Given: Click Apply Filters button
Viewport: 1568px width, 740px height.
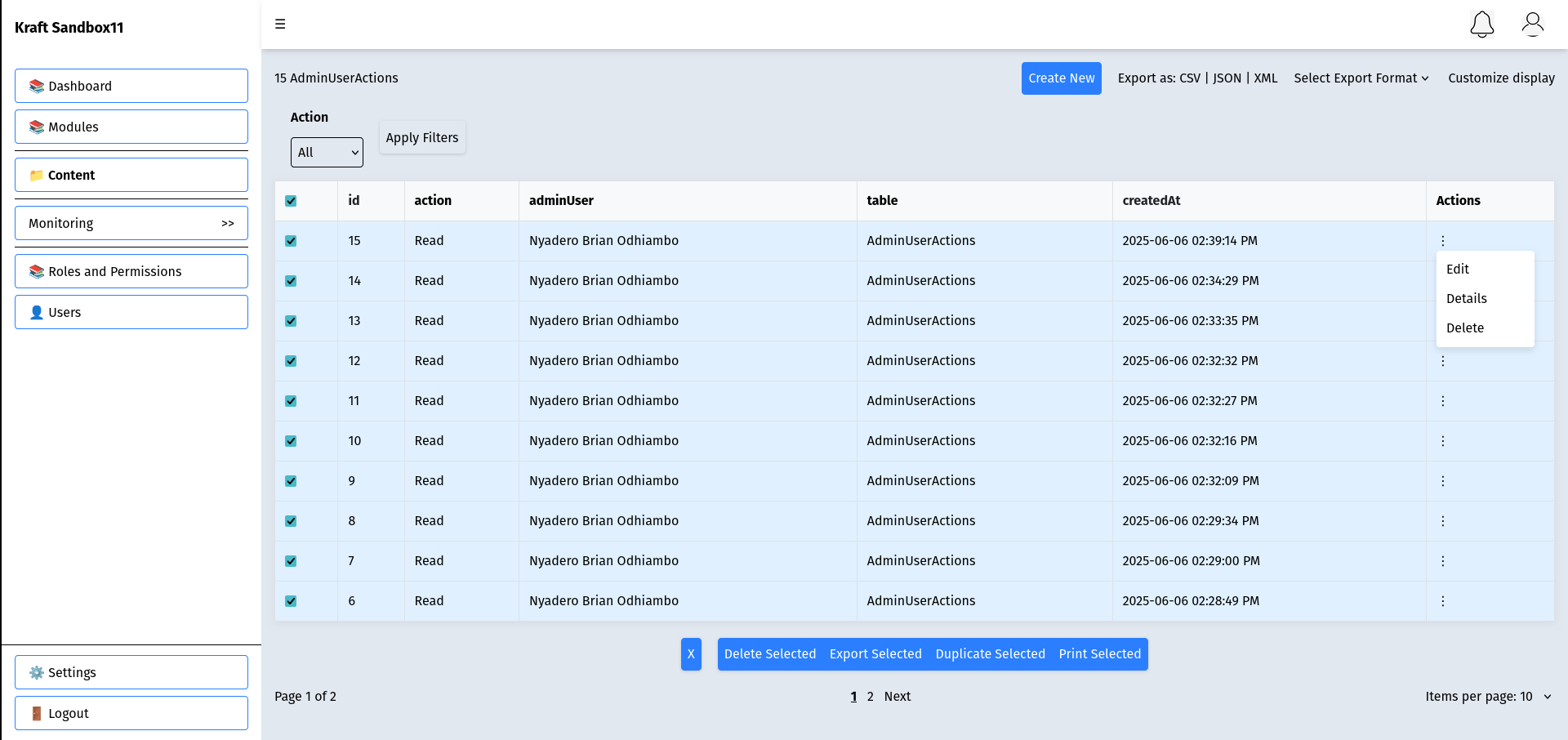Looking at the screenshot, I should pos(422,137).
